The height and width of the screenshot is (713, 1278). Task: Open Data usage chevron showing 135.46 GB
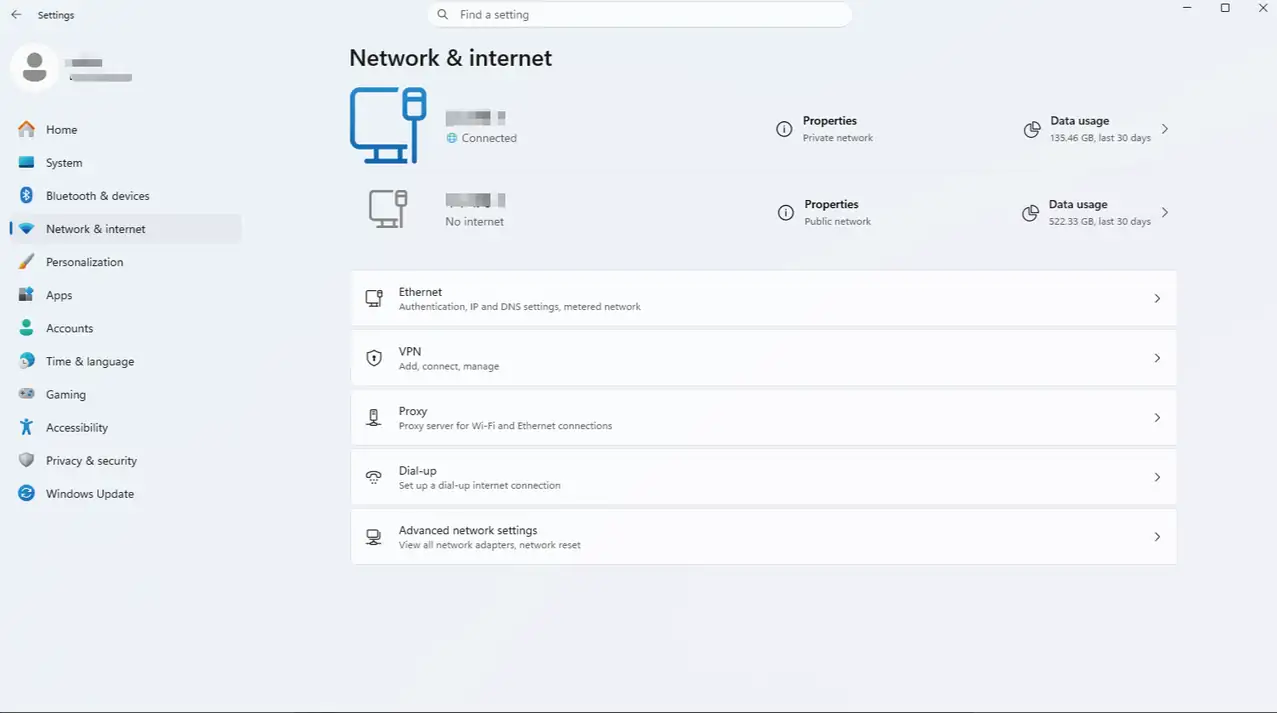pyautogui.click(x=1165, y=129)
